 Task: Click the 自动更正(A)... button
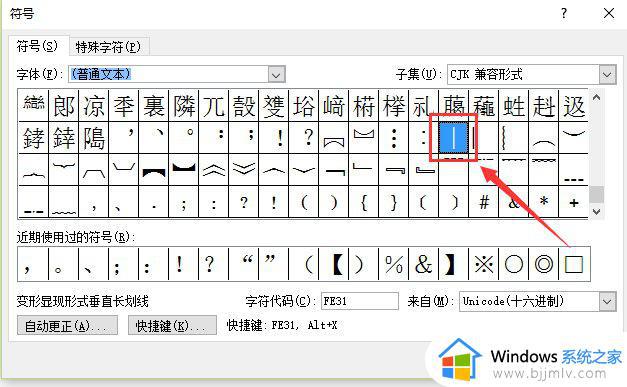coord(67,325)
